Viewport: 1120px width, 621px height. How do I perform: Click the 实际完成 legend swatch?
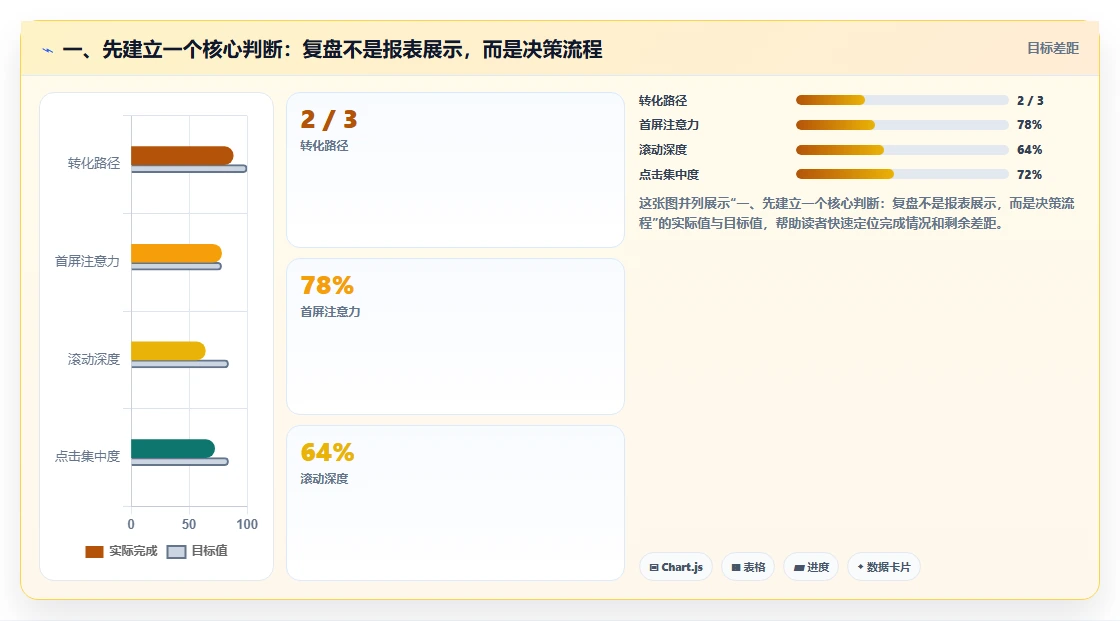94,552
